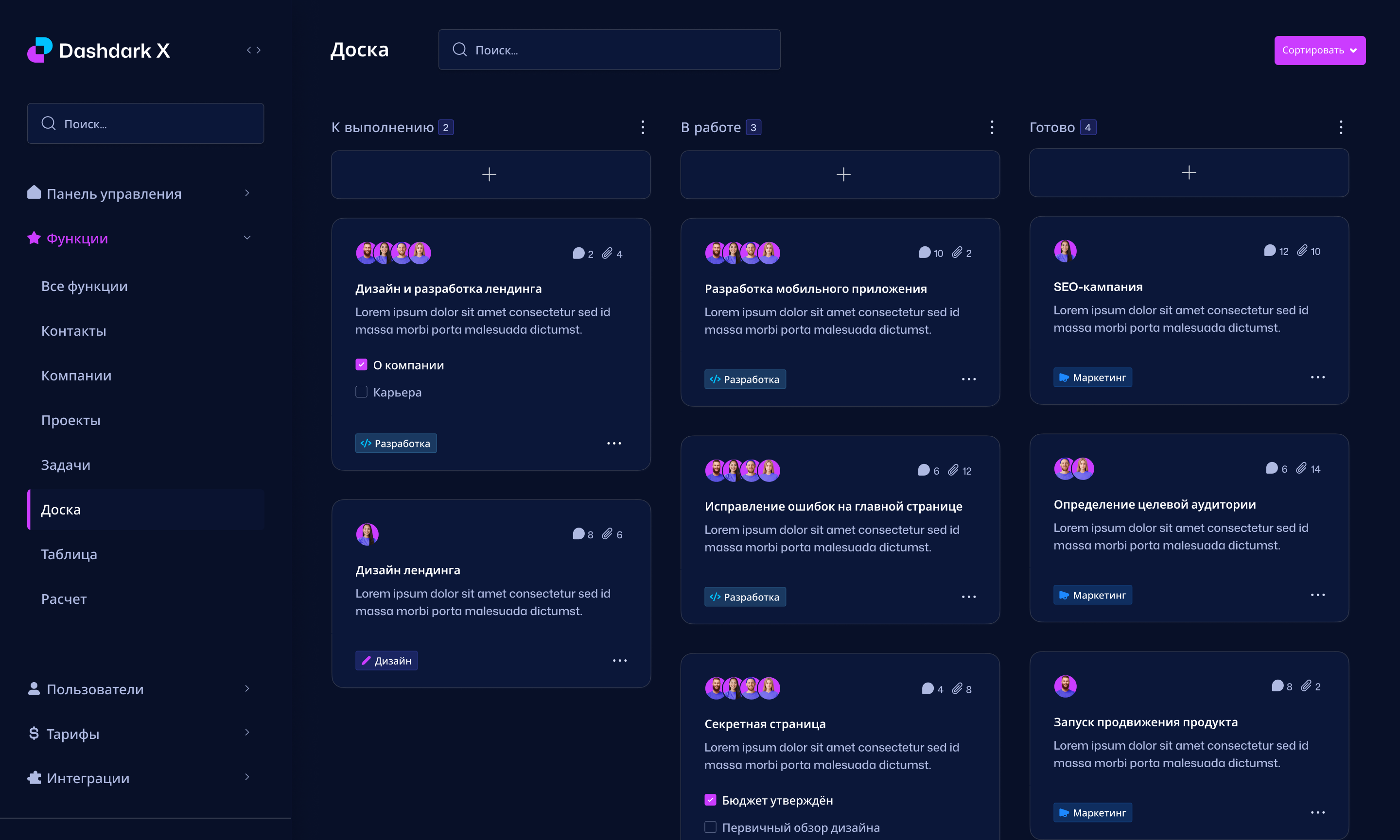Open the options menu on the SEO-кампания card
The width and height of the screenshot is (1400, 840).
[1317, 377]
